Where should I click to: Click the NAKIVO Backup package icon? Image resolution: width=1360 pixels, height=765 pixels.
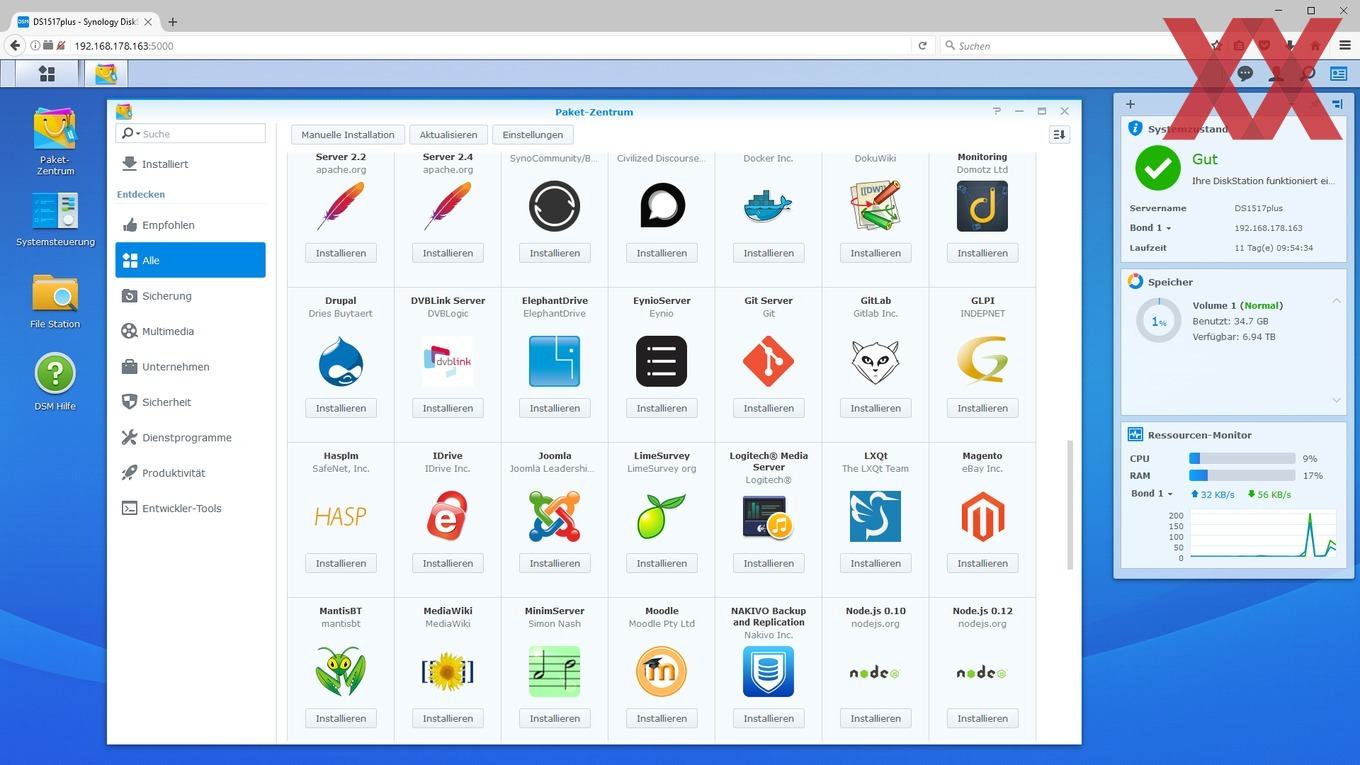(768, 671)
